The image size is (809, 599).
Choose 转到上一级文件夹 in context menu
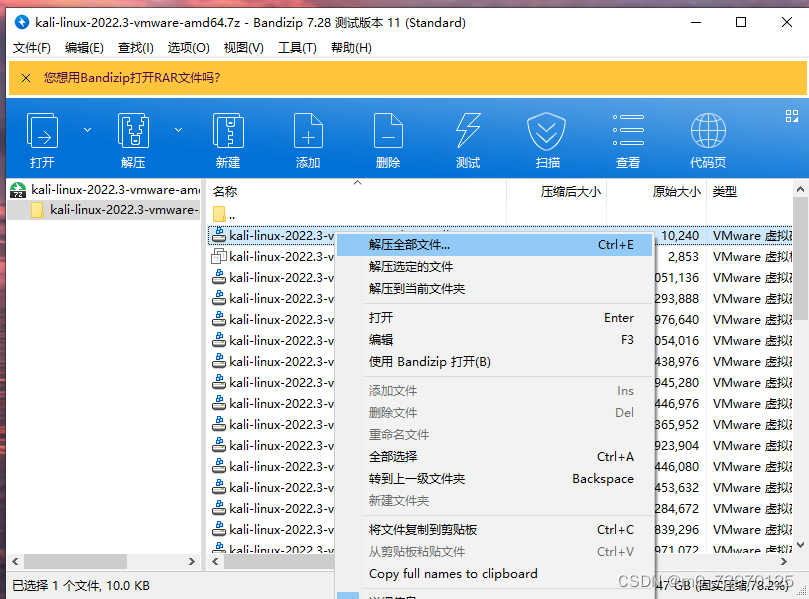coord(494,478)
